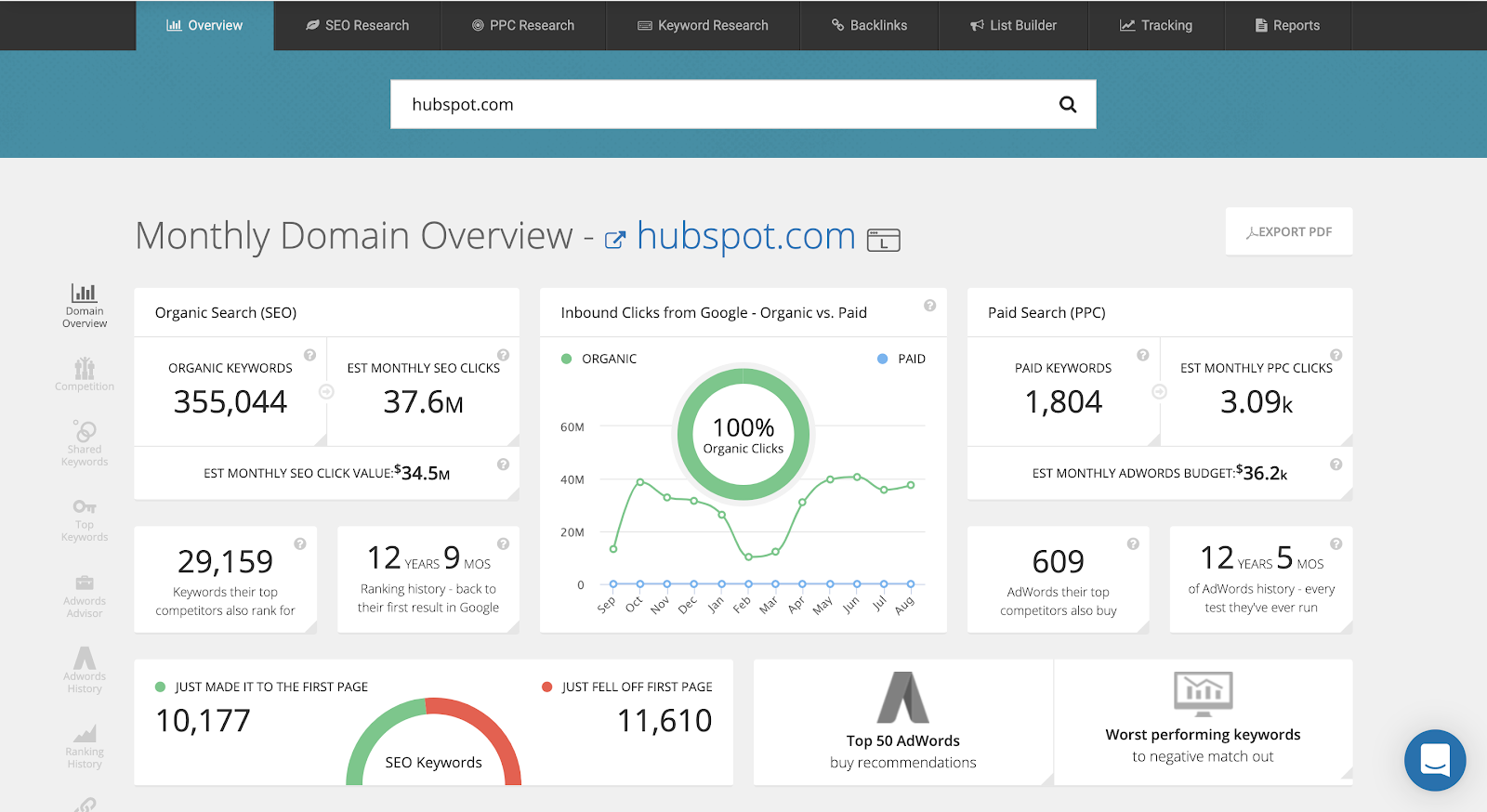The width and height of the screenshot is (1487, 812).
Task: Click help icon on 29,159 keywords card
Action: [x=300, y=544]
